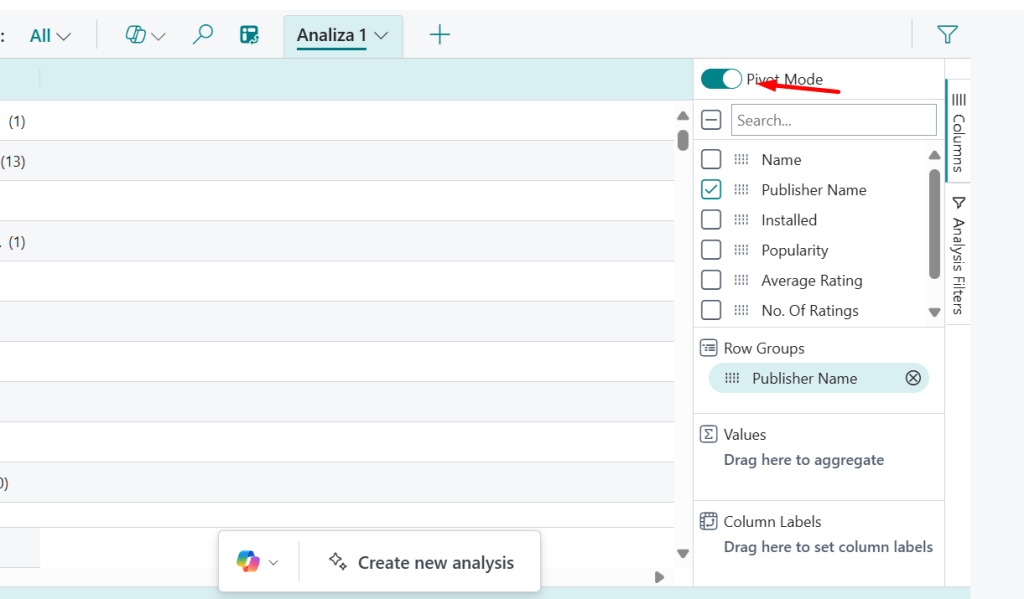This screenshot has width=1024, height=599.
Task: Click the Create new analysis button
Action: pyautogui.click(x=421, y=563)
